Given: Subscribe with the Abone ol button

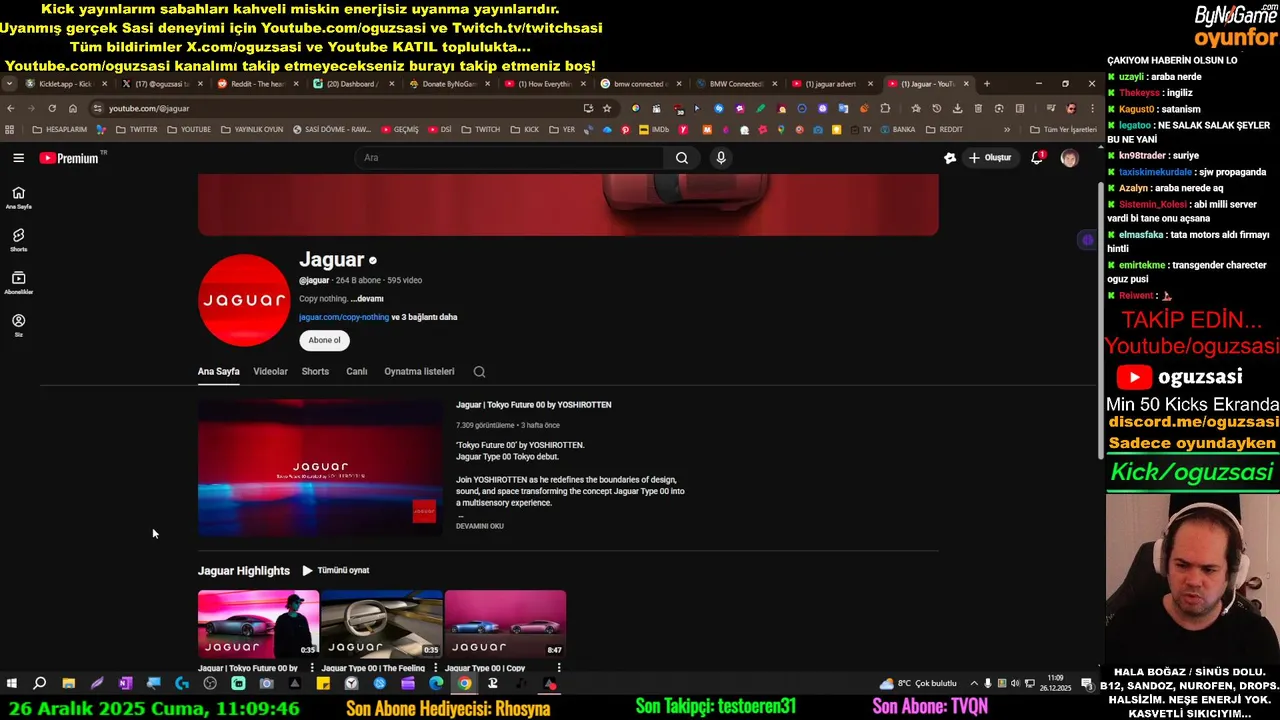Looking at the screenshot, I should point(324,340).
